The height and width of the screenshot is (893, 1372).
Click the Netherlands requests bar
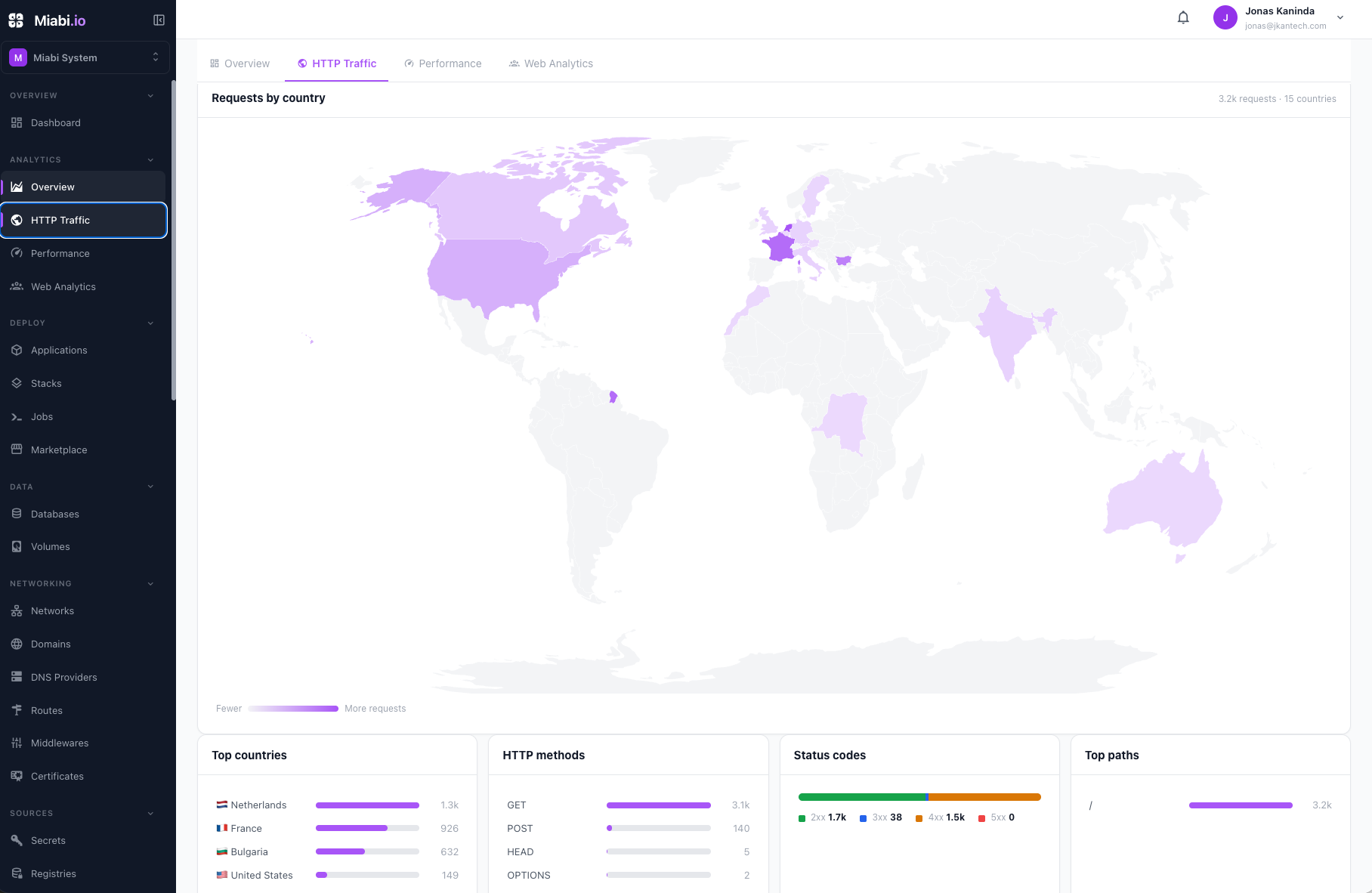coord(367,805)
